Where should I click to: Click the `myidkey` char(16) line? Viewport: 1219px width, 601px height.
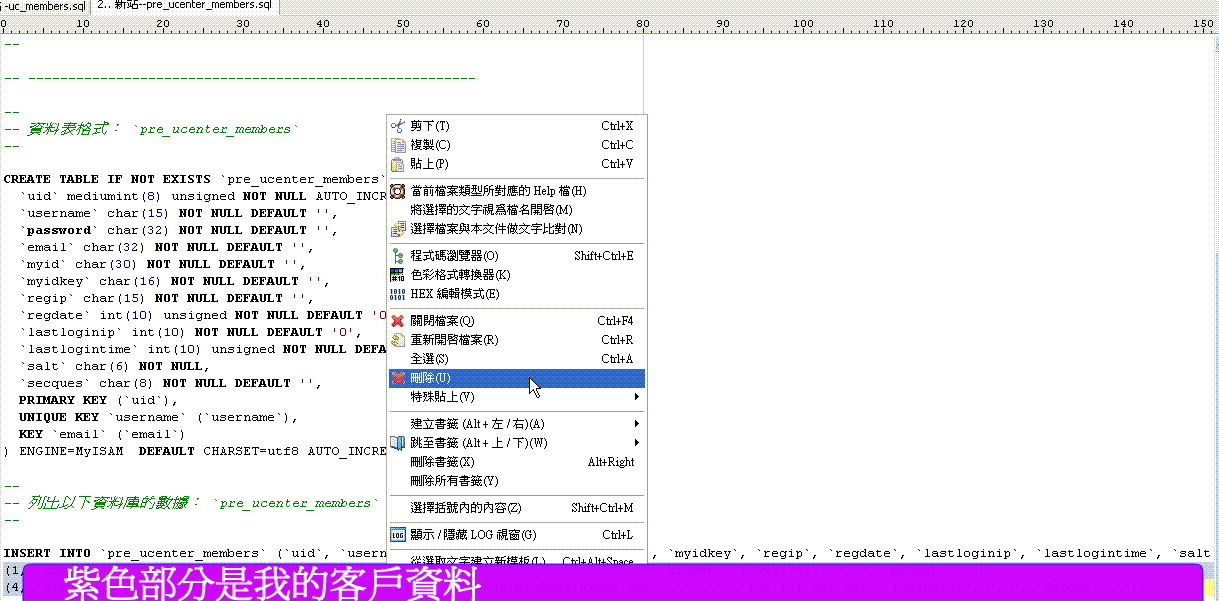pyautogui.click(x=176, y=281)
